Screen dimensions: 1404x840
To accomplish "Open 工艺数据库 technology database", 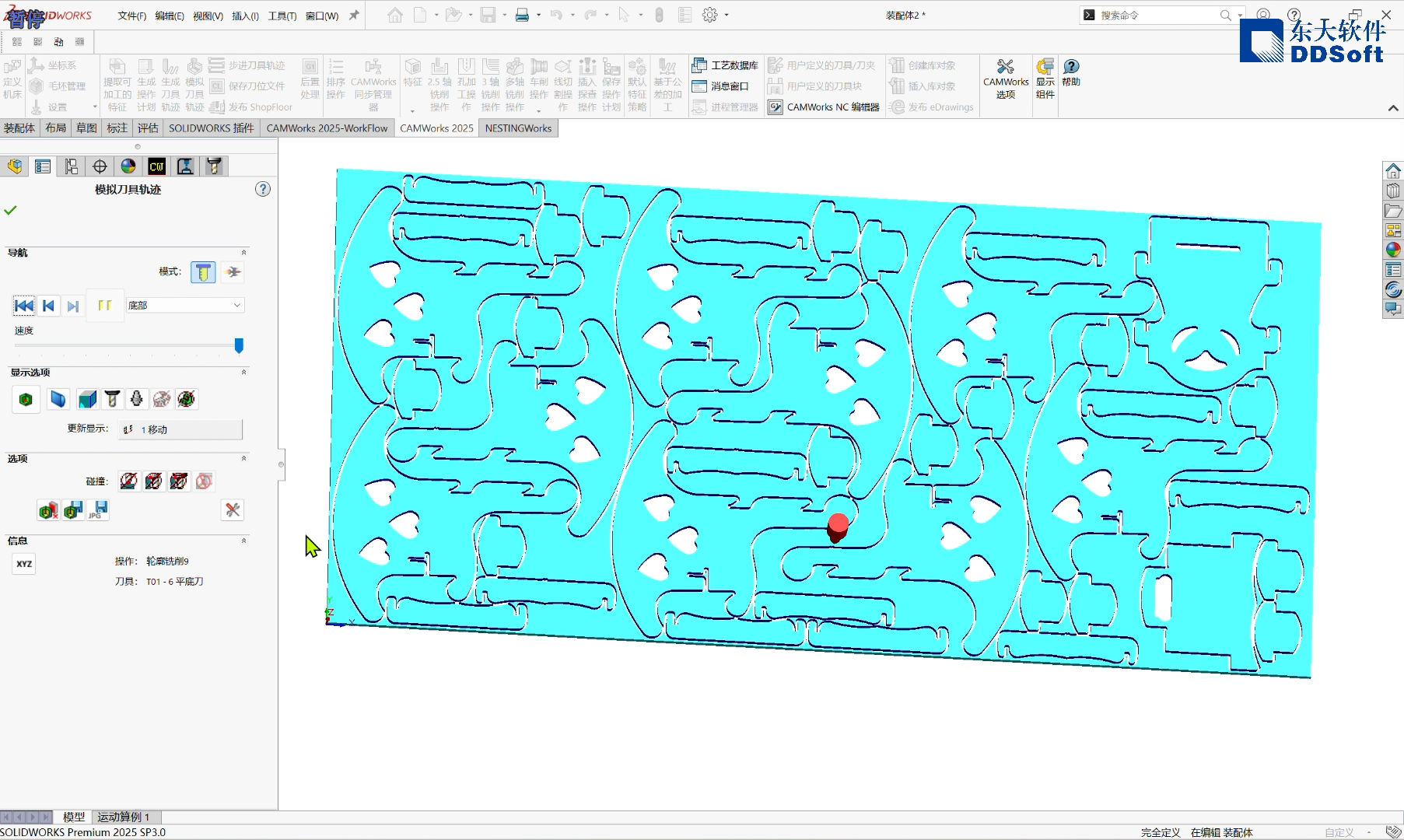I will pyautogui.click(x=725, y=65).
